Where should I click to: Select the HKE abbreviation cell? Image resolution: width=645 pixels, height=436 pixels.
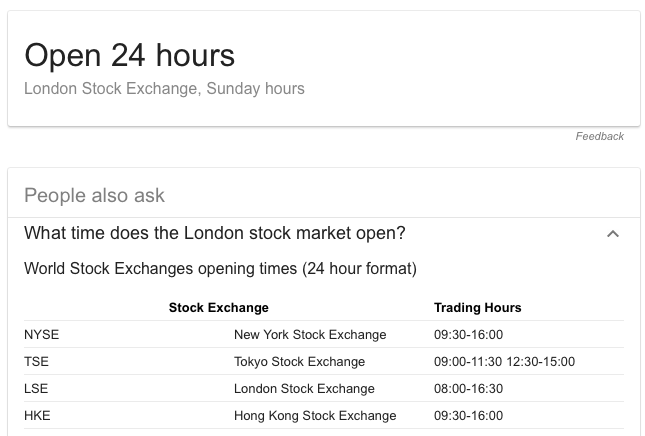click(x=37, y=415)
